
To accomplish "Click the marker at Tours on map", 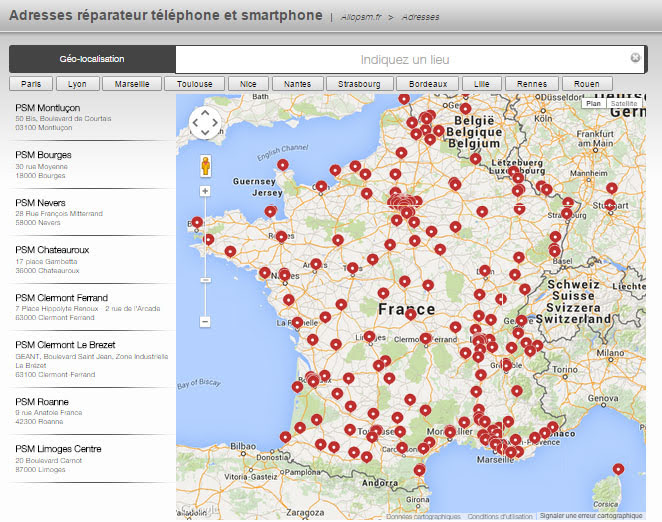I will click(x=353, y=268).
